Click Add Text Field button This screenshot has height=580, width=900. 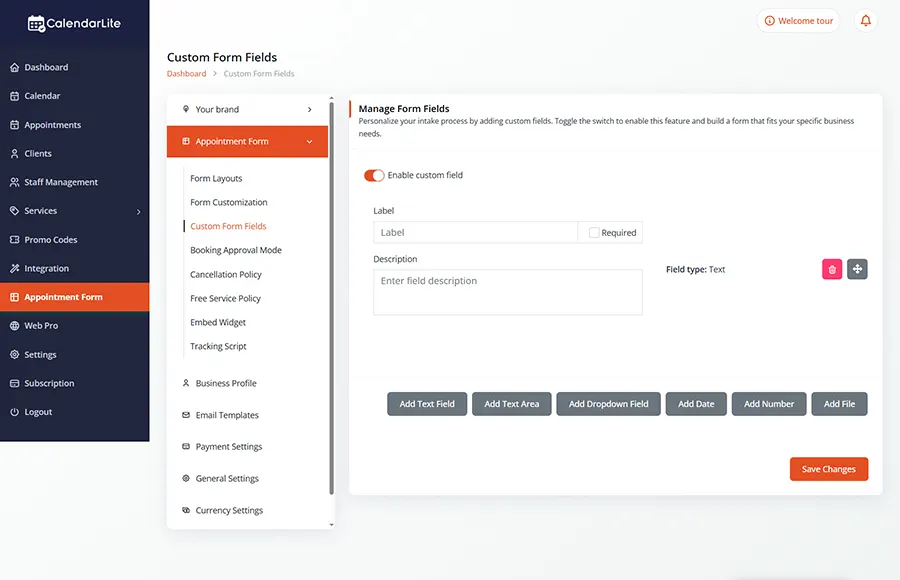427,404
